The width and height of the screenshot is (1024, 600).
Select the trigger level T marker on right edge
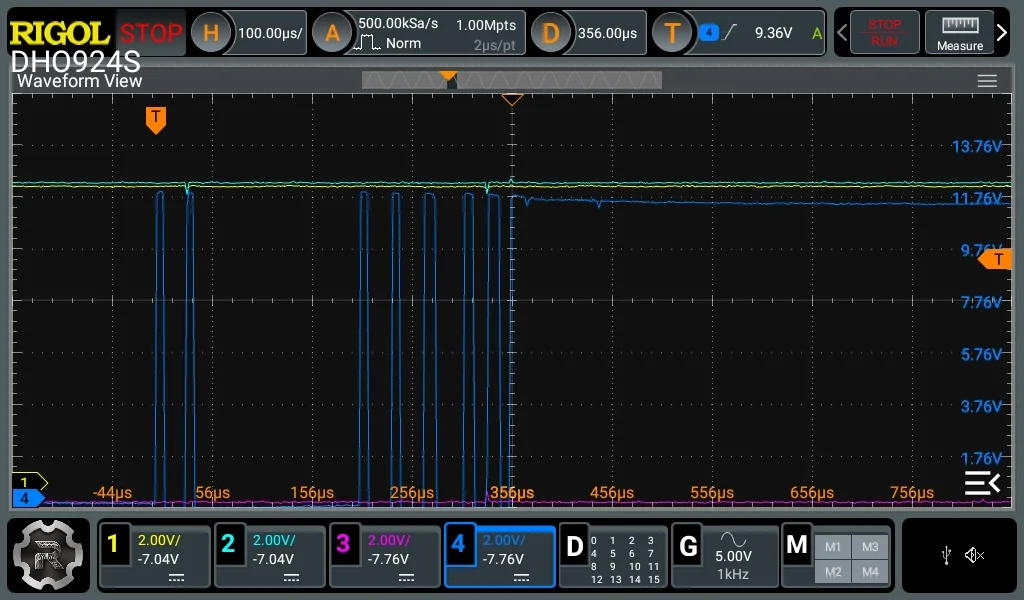(995, 260)
